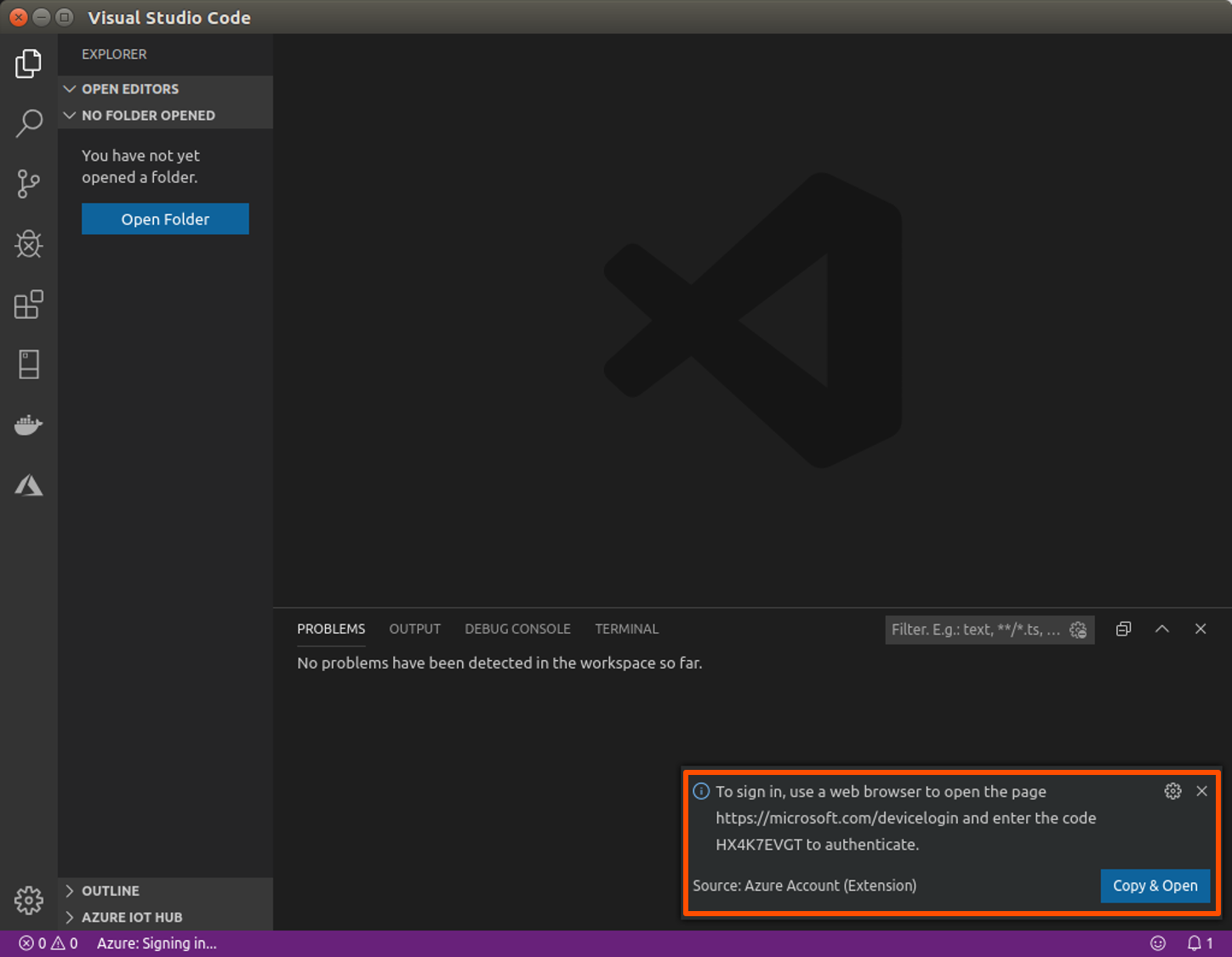
Task: Switch to the Terminal tab
Action: coord(626,629)
